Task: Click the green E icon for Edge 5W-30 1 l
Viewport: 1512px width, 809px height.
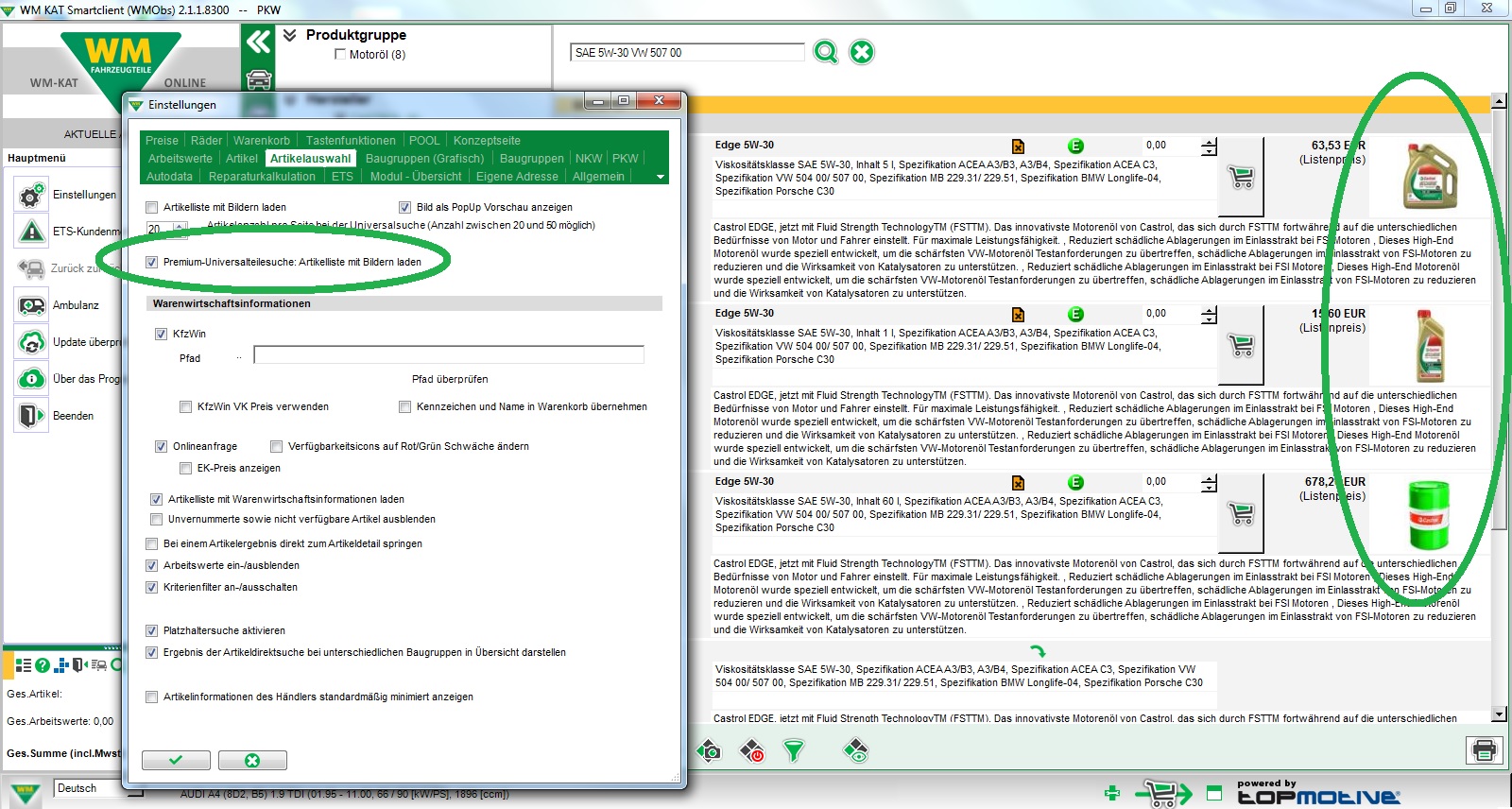Action: pos(1075,314)
